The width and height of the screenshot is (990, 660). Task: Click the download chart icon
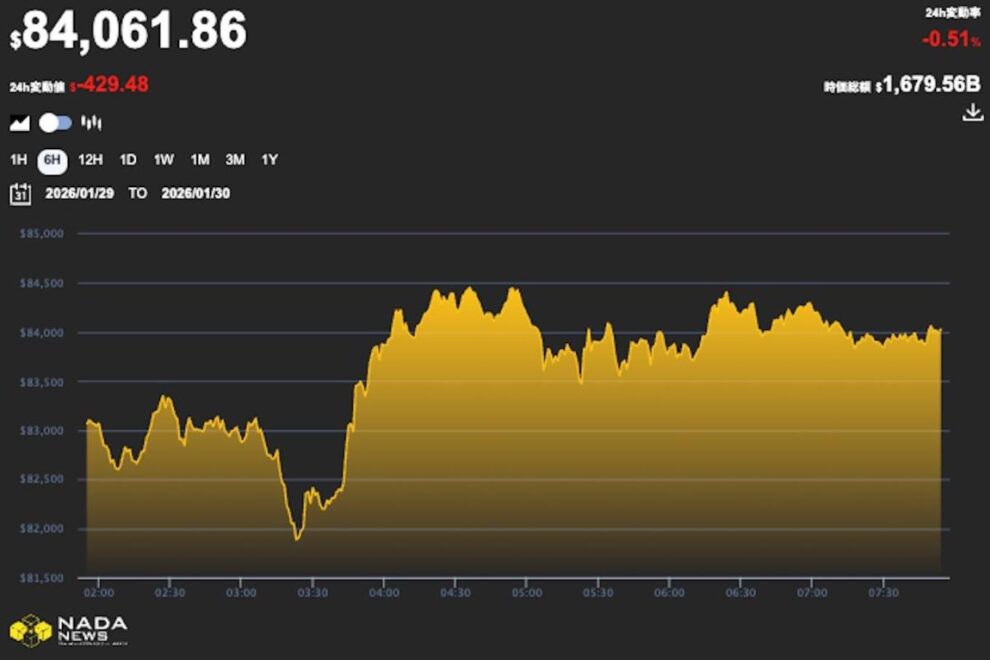[x=970, y=113]
